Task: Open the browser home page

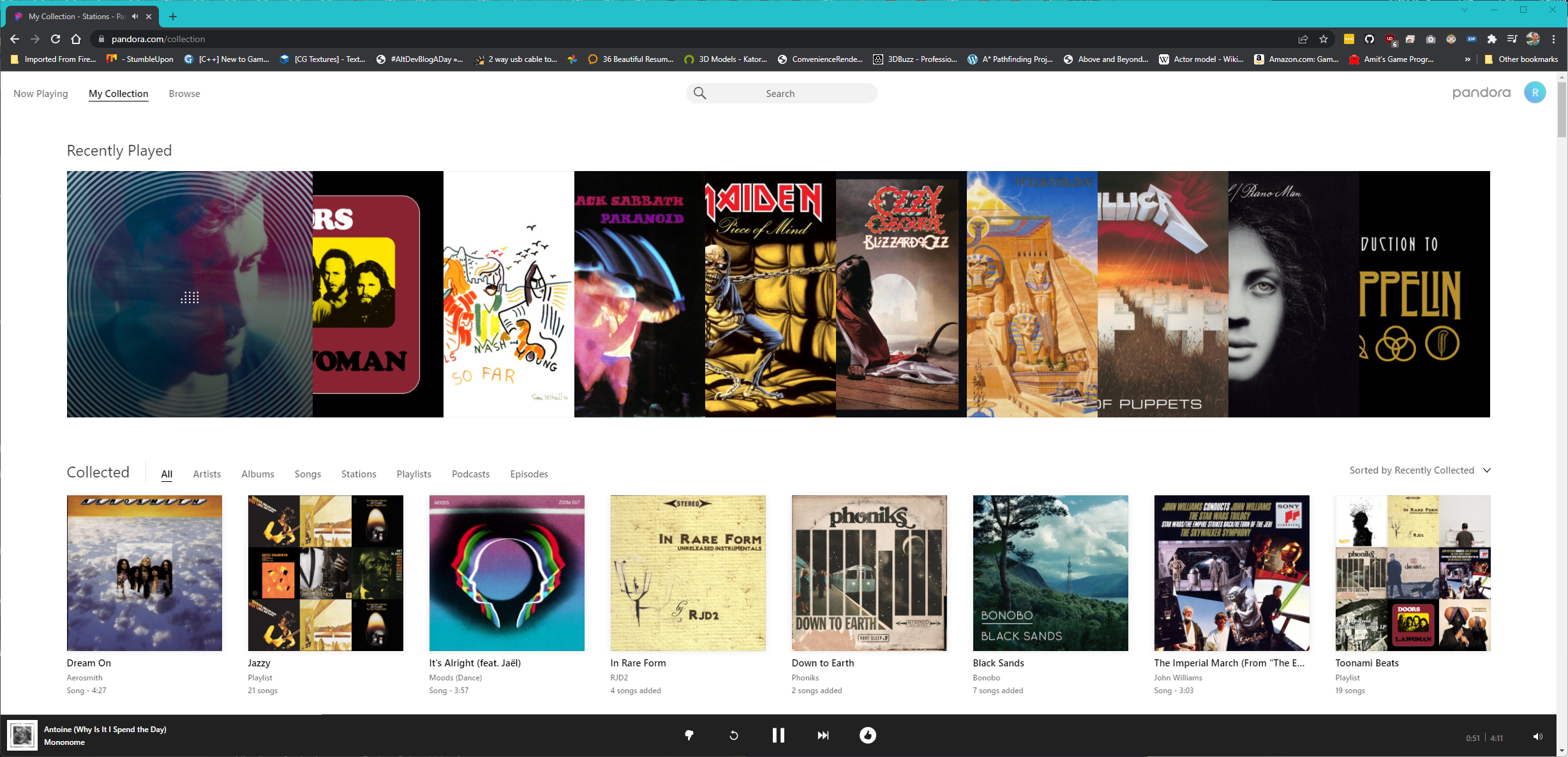Action: point(76,39)
